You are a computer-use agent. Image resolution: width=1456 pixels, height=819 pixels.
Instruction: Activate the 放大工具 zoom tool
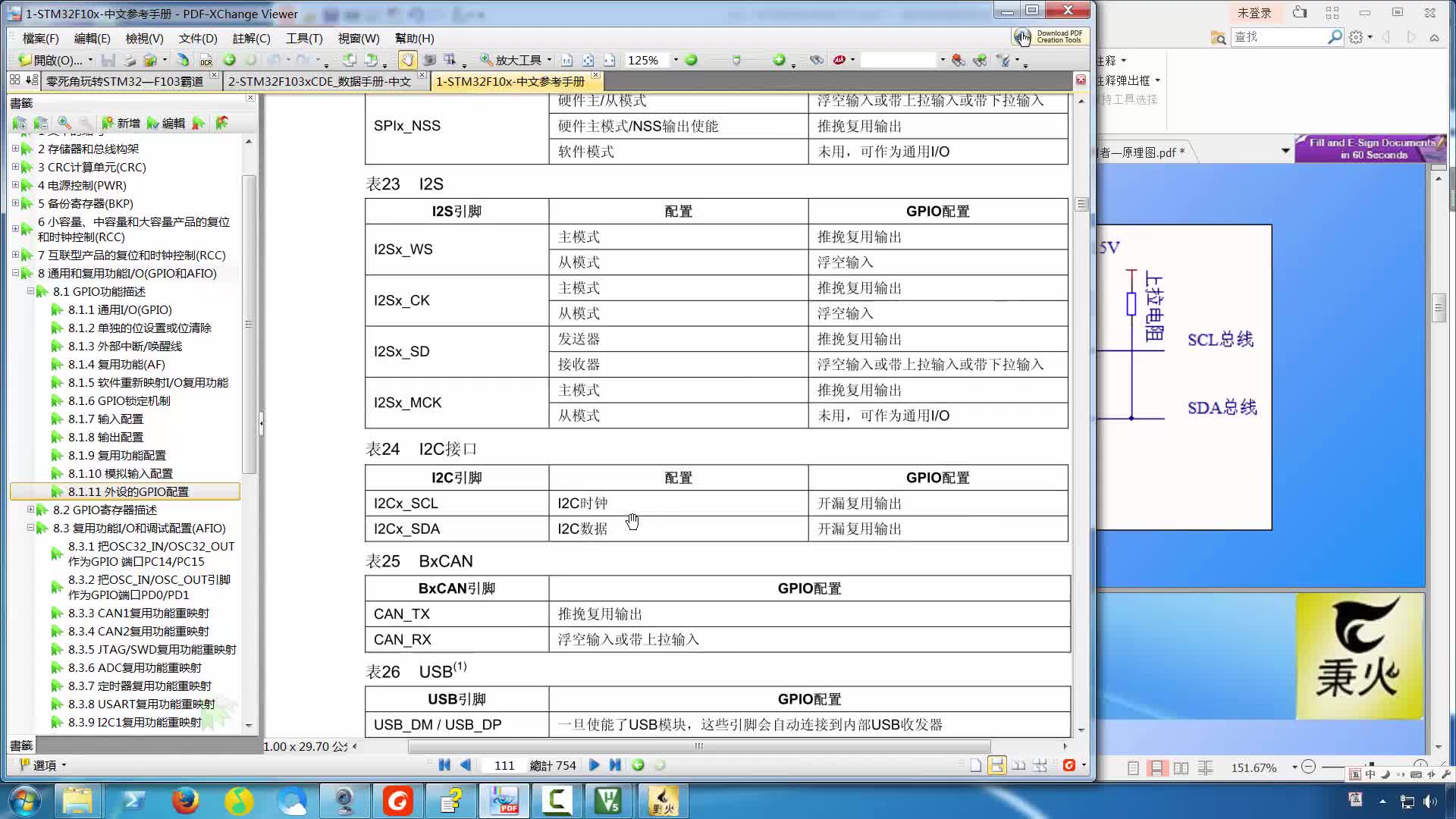click(x=511, y=60)
